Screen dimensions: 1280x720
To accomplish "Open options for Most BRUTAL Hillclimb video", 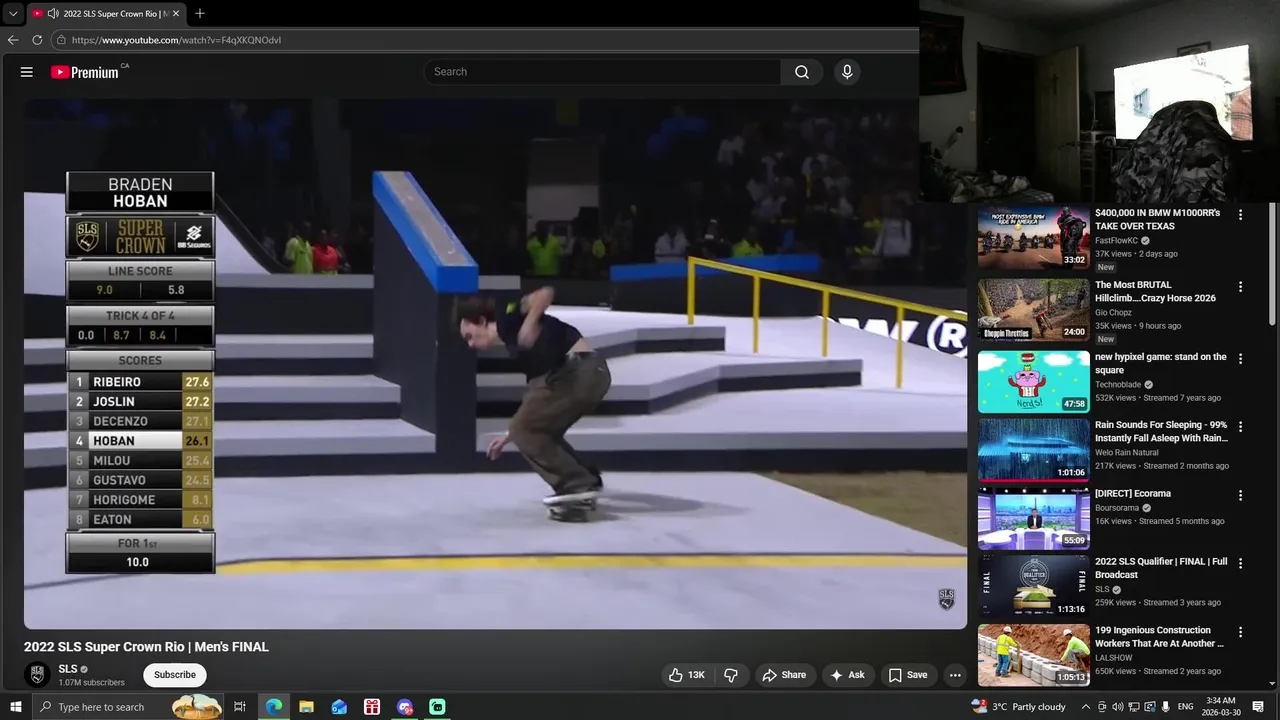I will pos(1241,287).
